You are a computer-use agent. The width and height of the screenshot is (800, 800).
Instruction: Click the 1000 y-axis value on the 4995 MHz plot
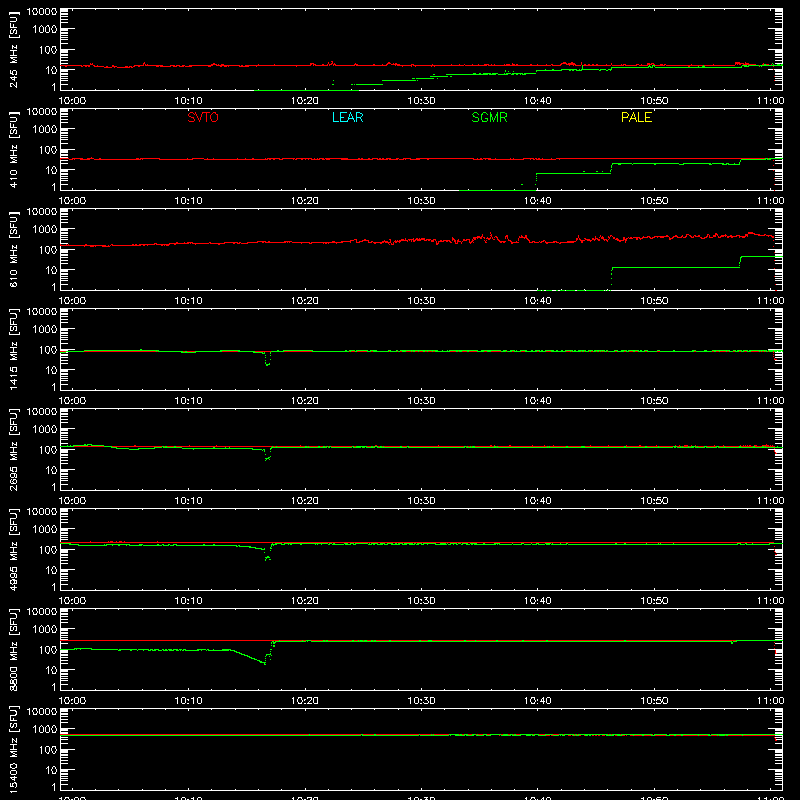pos(44,530)
